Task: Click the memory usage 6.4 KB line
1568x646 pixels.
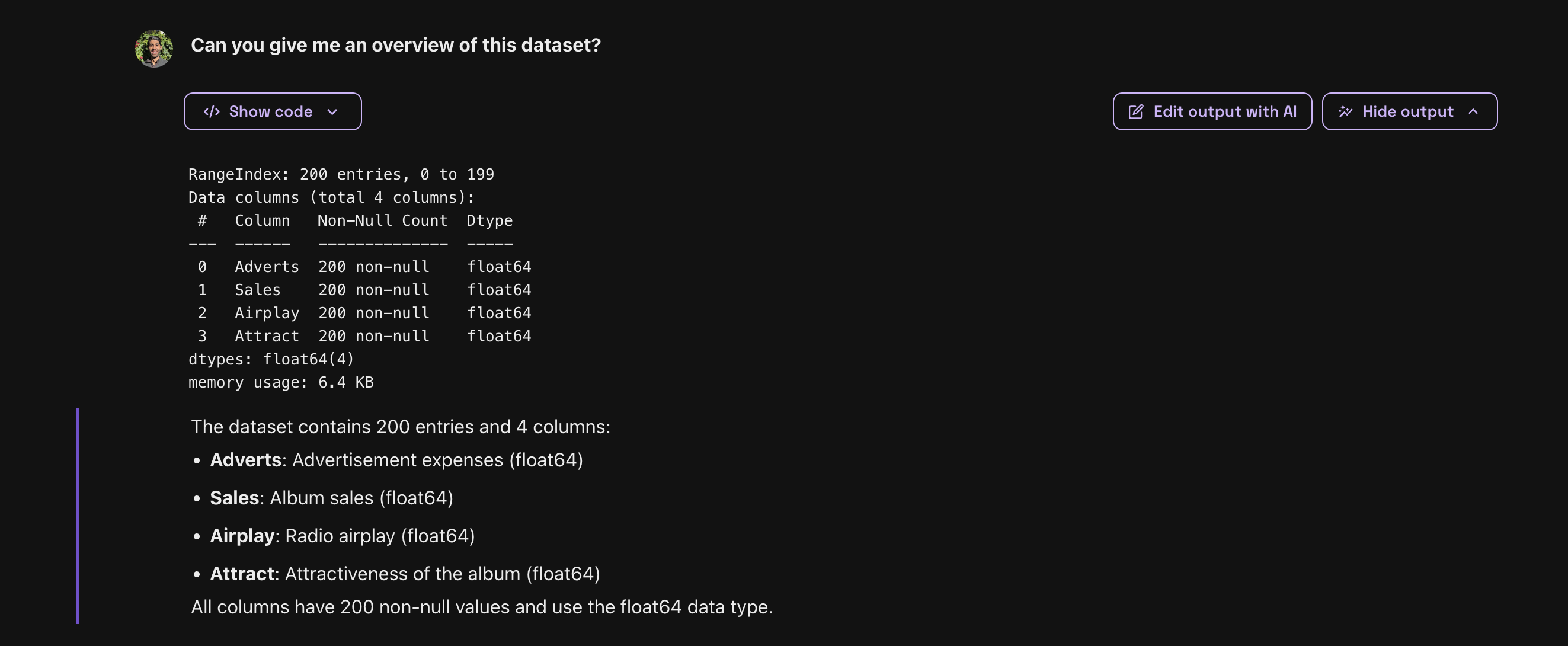Action: [281, 382]
